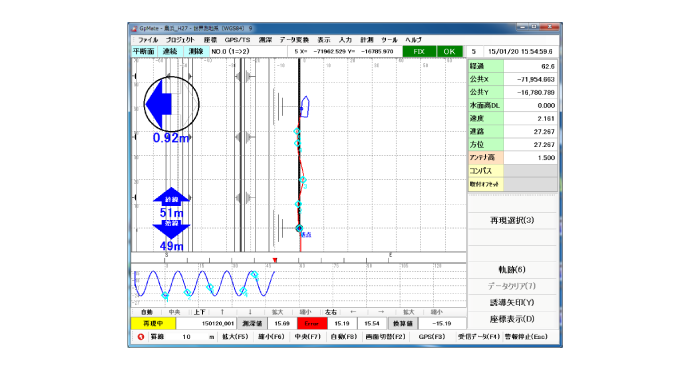Toggle the 平断面 view mode button
Screen dimensions: 690x370
coord(144,51)
